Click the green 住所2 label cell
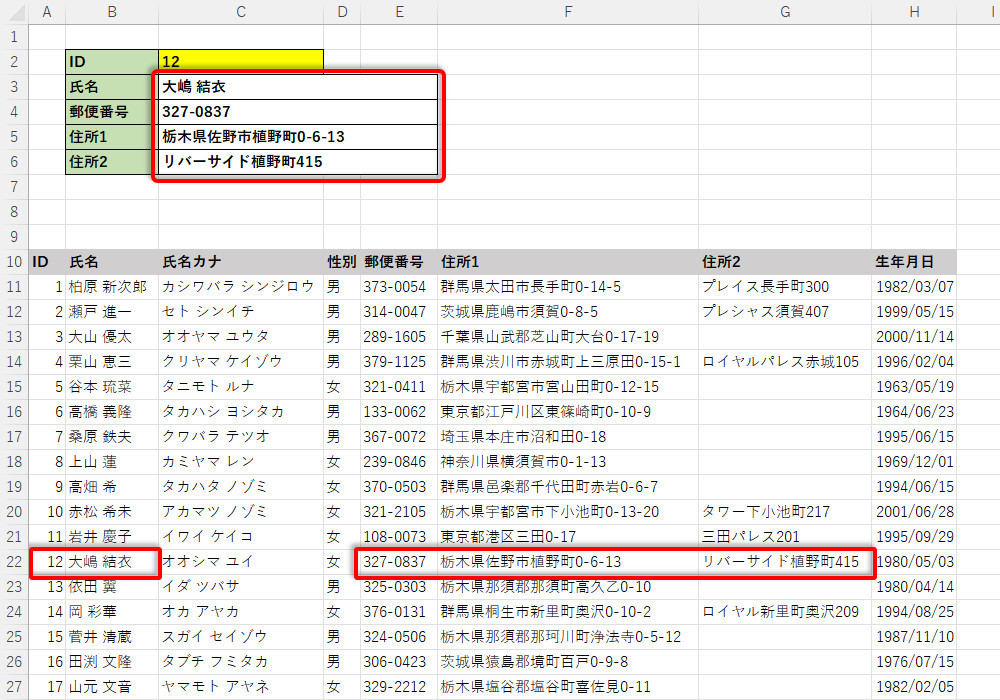The width and height of the screenshot is (1000, 700). (111, 162)
